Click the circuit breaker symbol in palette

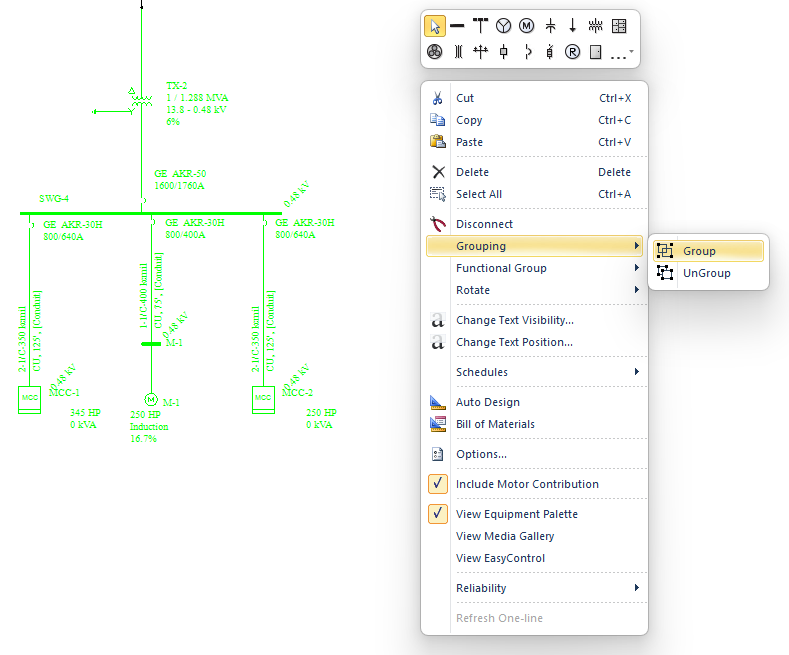tap(503, 52)
